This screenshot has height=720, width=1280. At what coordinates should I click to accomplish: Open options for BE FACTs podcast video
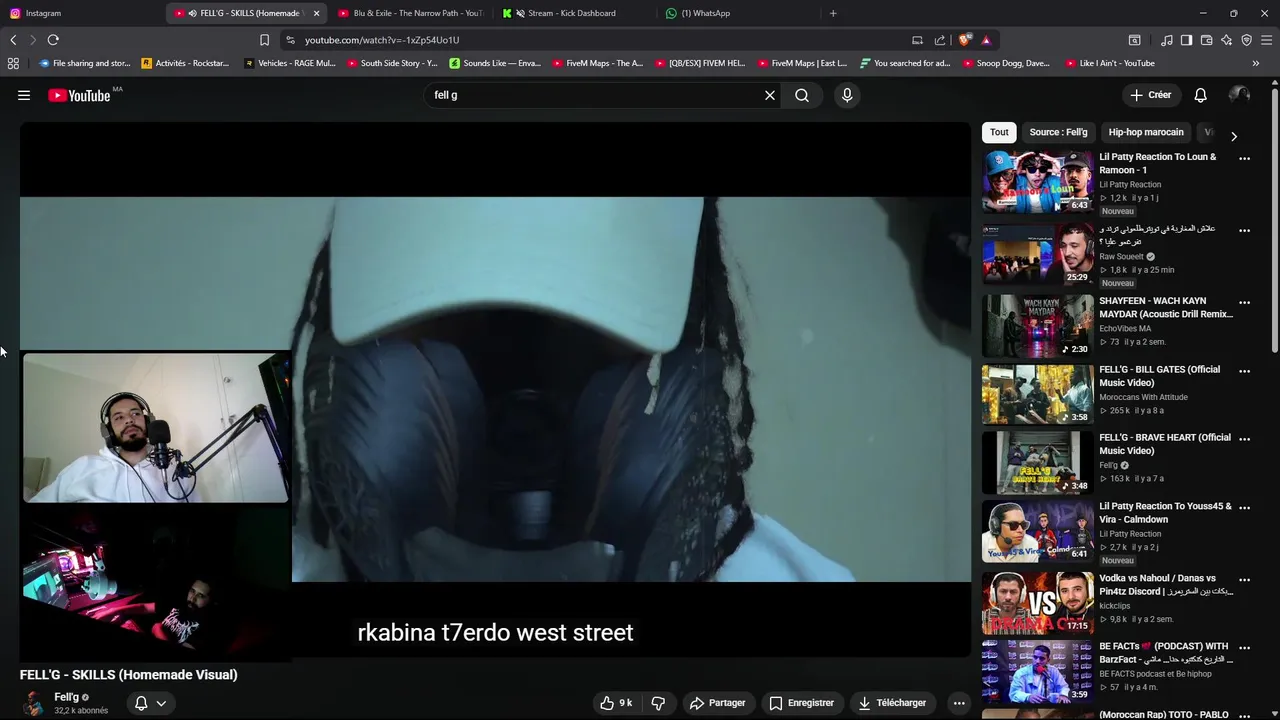tap(1245, 647)
